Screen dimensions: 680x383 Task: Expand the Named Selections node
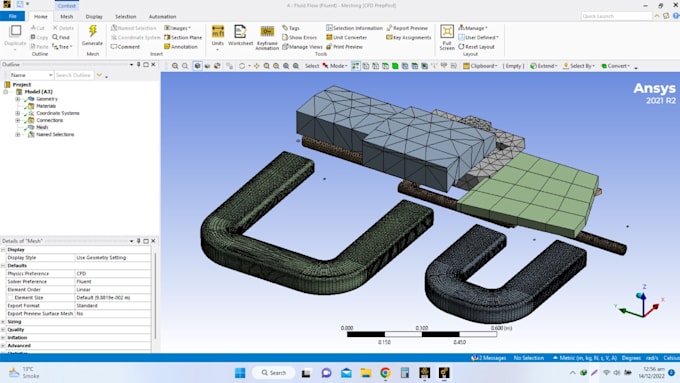[x=18, y=134]
